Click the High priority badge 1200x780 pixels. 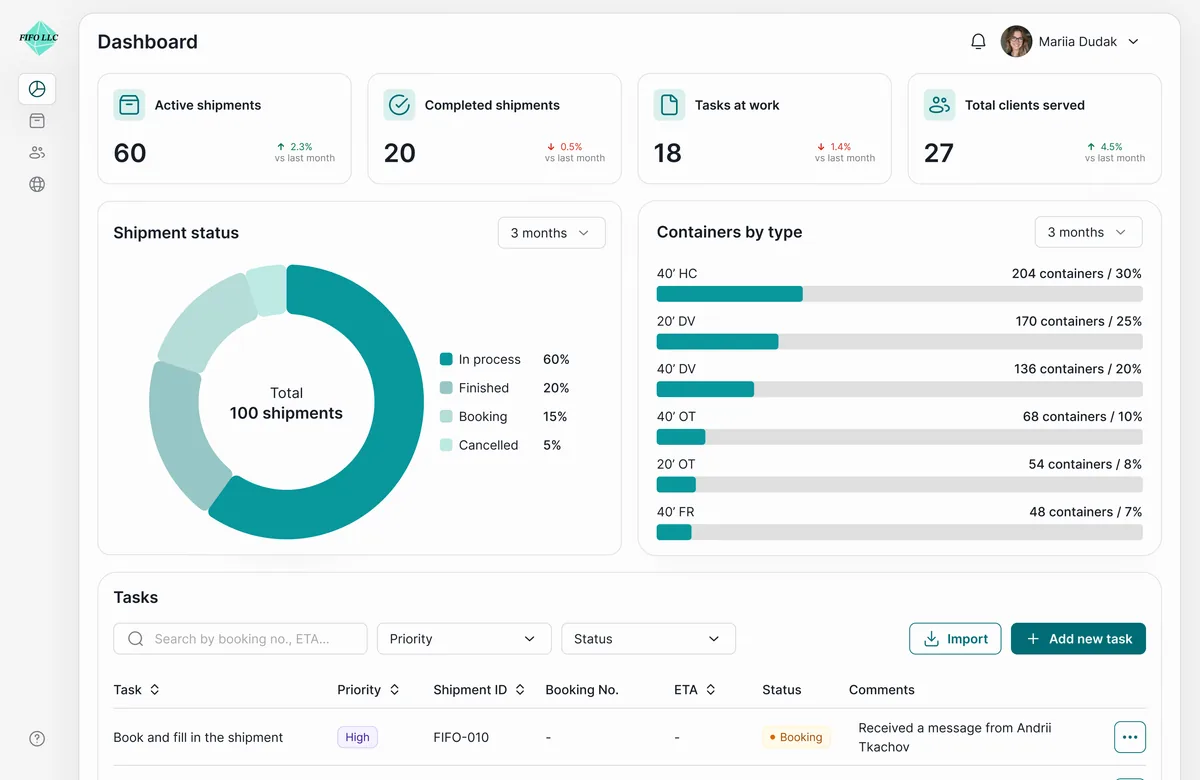(x=357, y=737)
